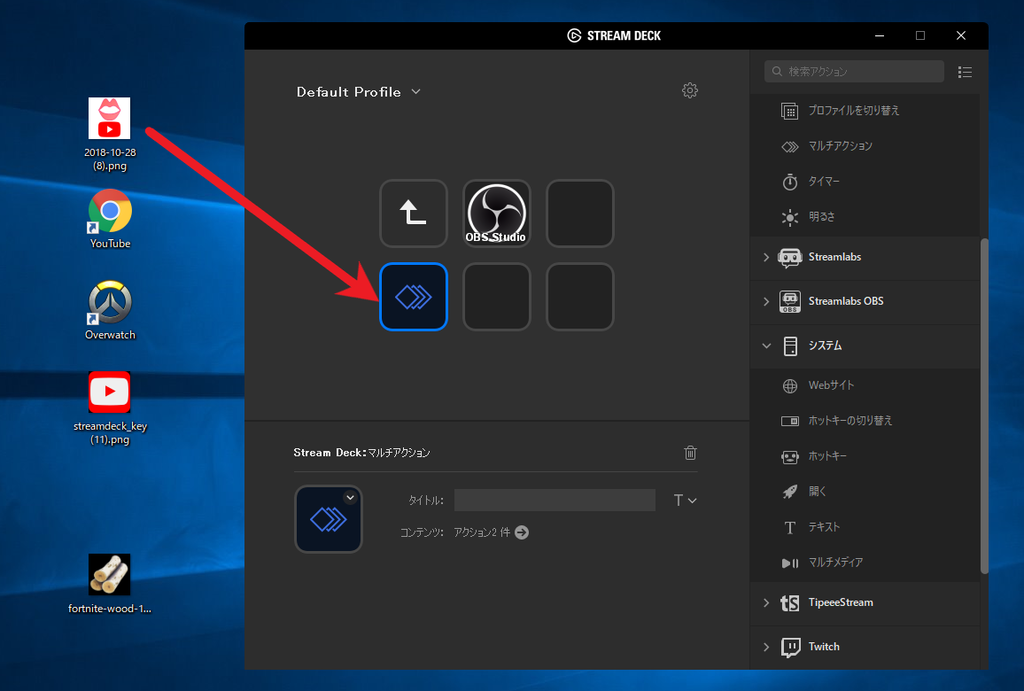Maximize the Stream Deck window
The height and width of the screenshot is (691, 1024).
(920, 36)
